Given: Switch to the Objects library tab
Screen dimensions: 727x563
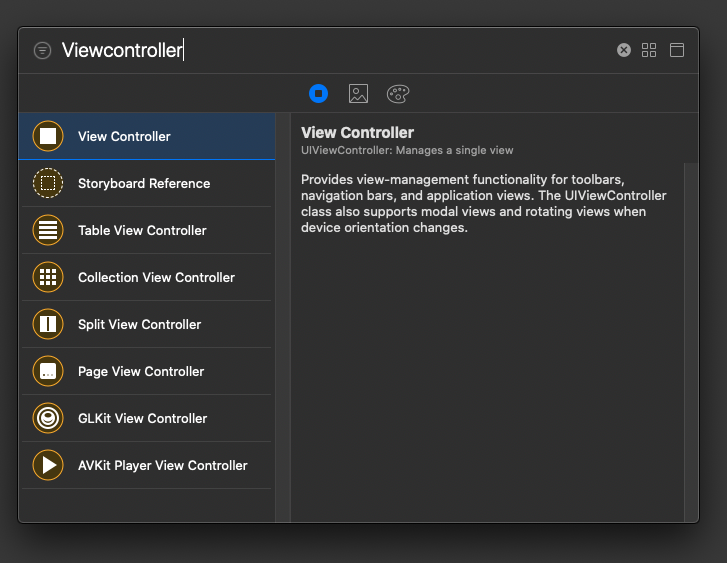Looking at the screenshot, I should (x=318, y=93).
